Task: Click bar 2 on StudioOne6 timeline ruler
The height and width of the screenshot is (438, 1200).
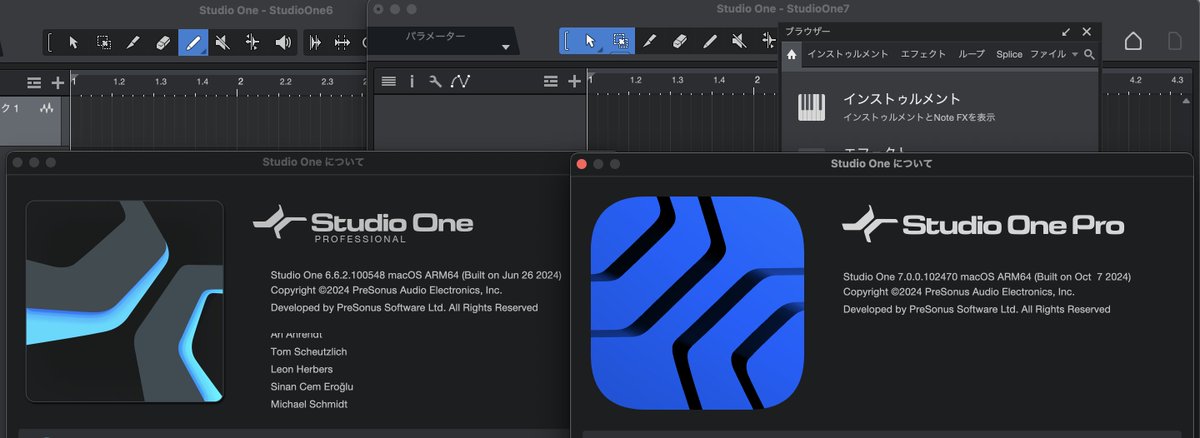Action: click(240, 81)
